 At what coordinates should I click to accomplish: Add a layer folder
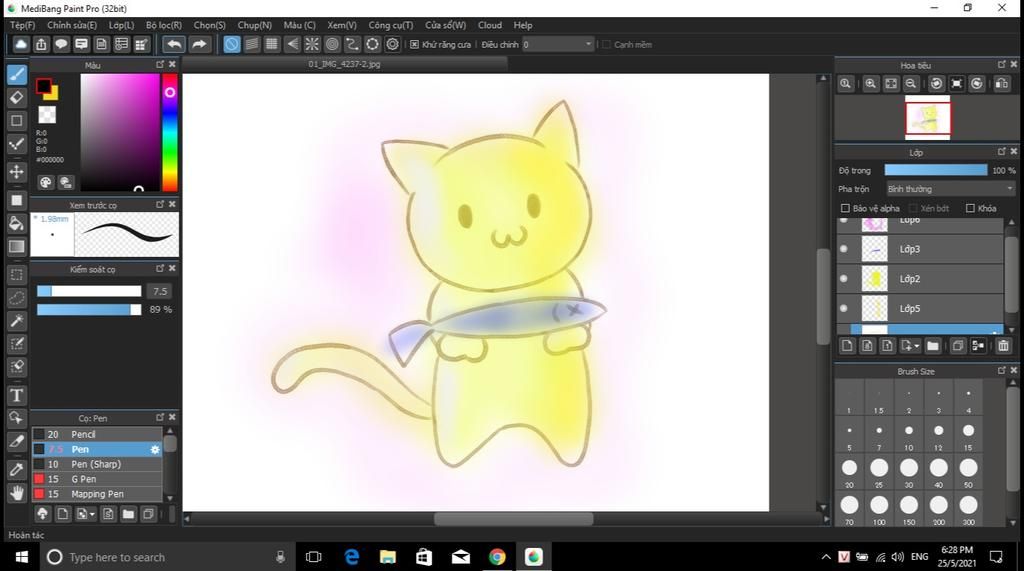933,346
